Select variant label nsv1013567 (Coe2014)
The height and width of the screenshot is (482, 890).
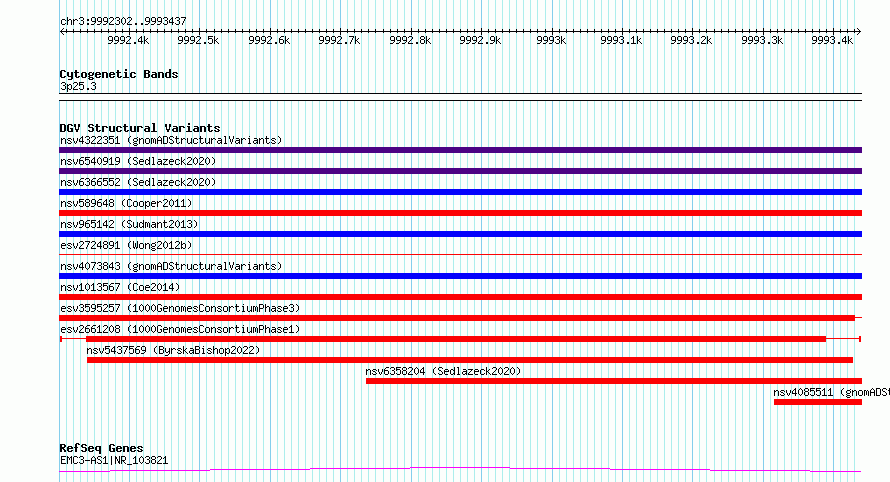[x=120, y=287]
